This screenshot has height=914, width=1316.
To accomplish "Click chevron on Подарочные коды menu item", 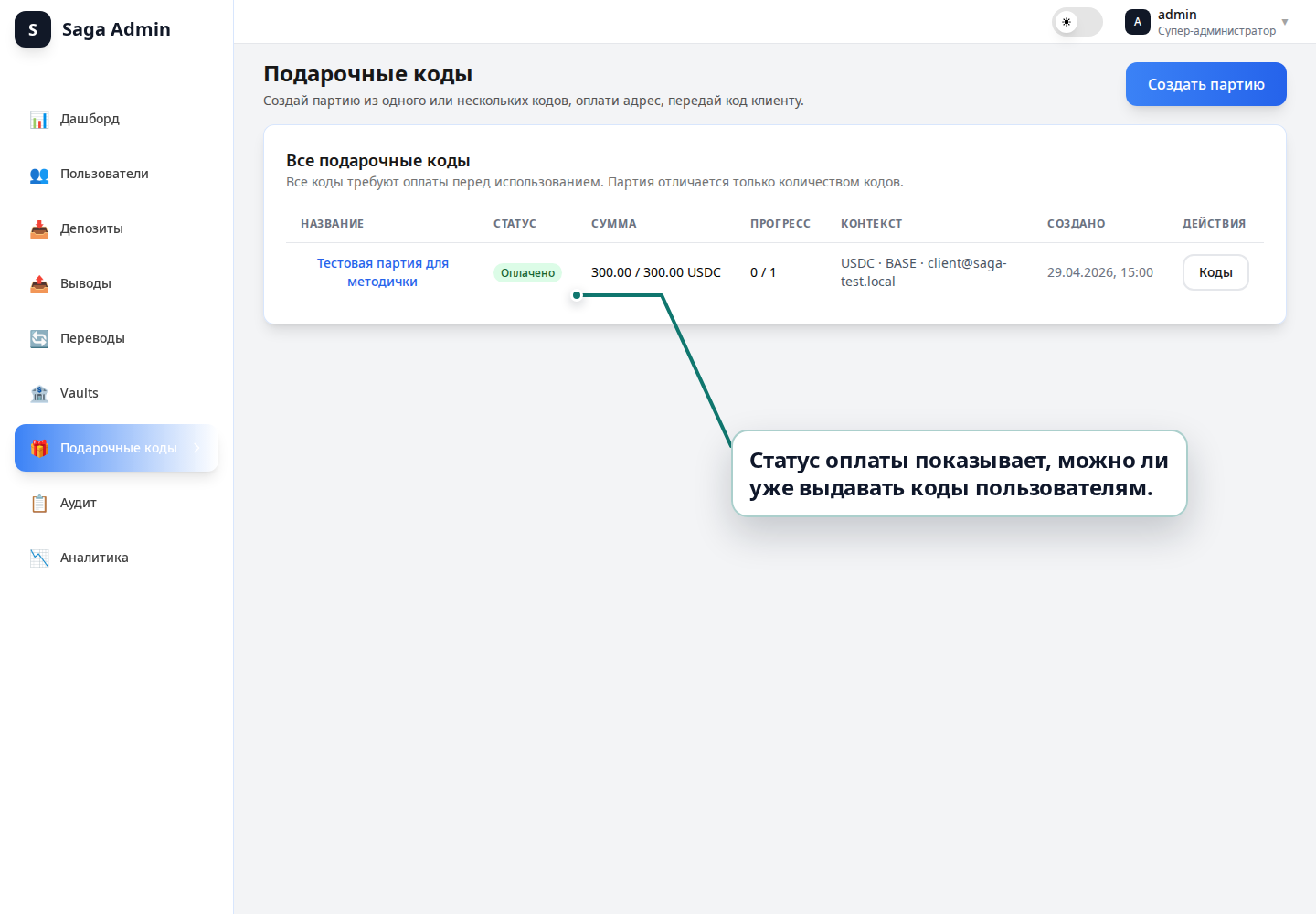I will click(x=196, y=448).
